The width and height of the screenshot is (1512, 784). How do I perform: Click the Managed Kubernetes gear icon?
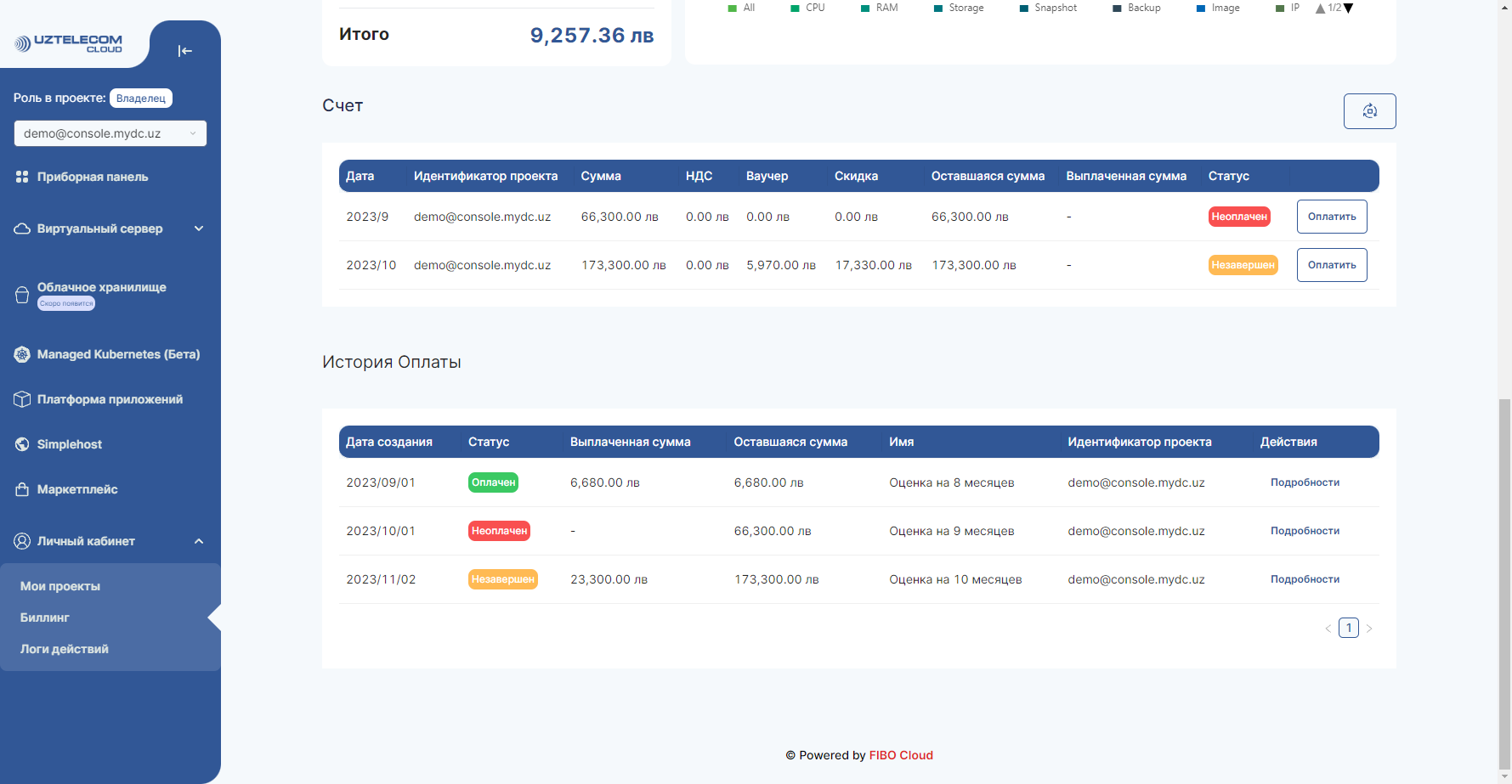tap(22, 354)
